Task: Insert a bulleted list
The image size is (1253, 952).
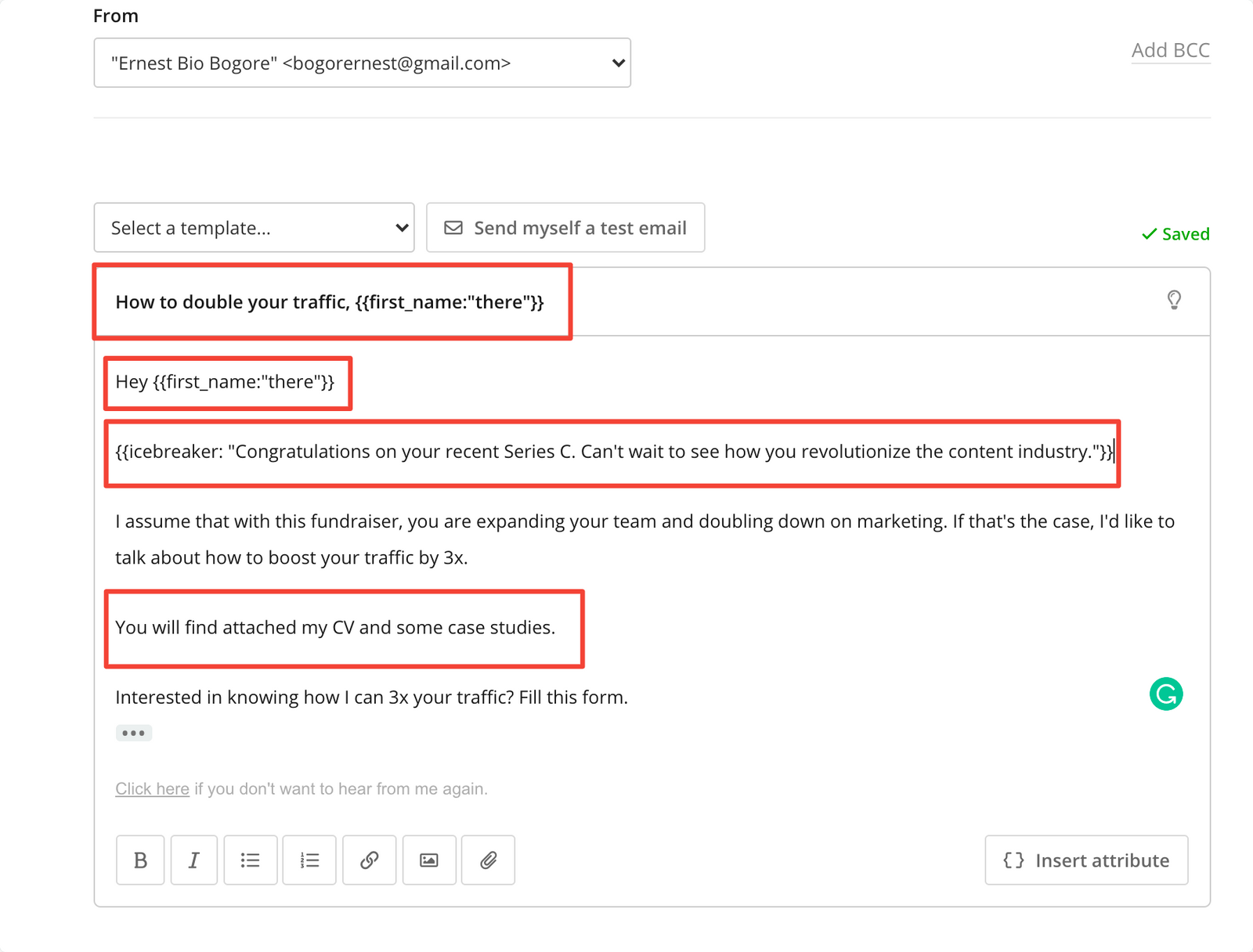Action: pos(250,860)
